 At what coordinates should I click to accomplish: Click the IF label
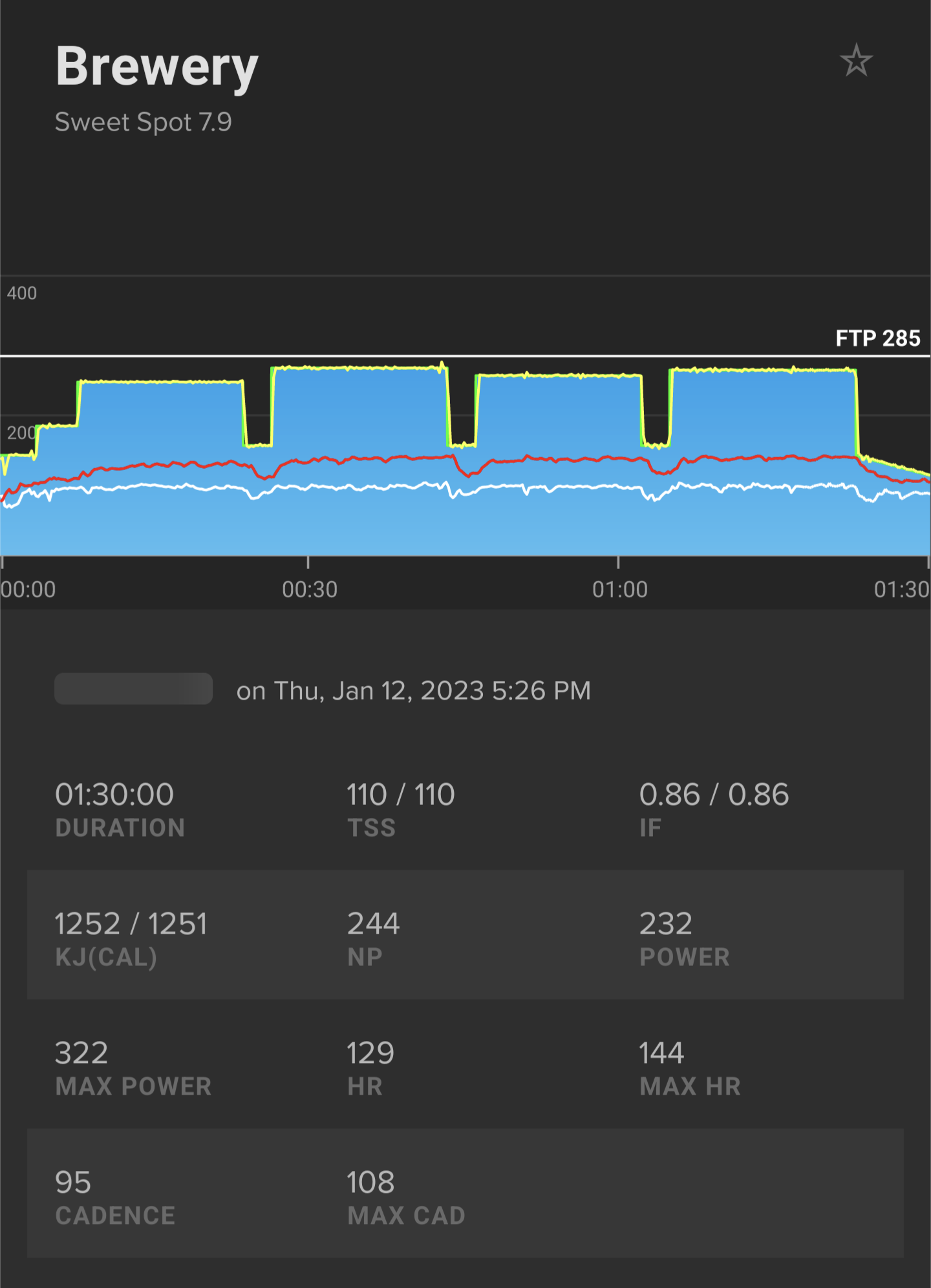click(x=650, y=828)
